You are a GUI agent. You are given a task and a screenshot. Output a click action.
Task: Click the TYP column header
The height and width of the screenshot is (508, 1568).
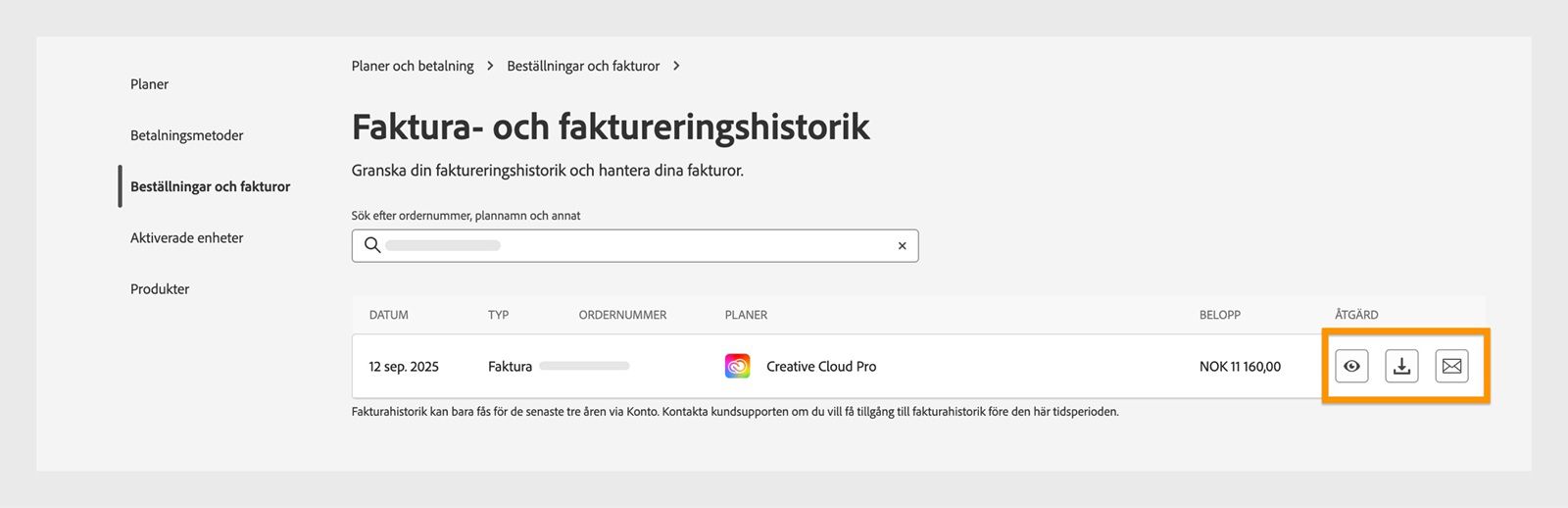pos(498,315)
